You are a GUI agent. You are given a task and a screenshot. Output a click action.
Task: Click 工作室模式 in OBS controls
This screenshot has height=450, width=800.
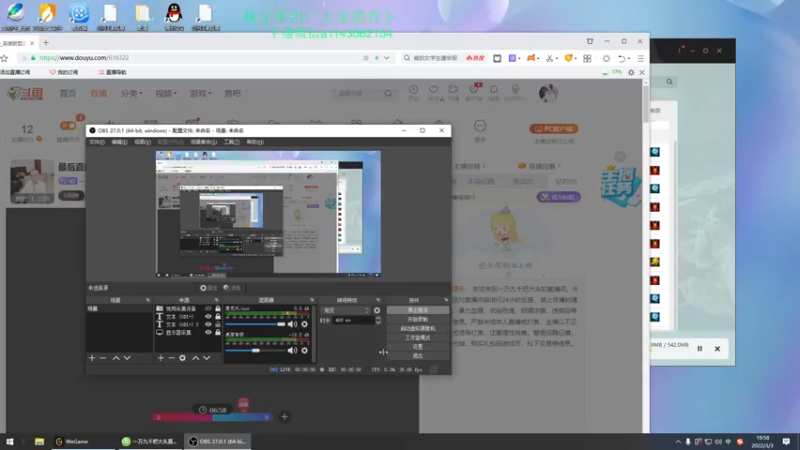[x=418, y=338]
